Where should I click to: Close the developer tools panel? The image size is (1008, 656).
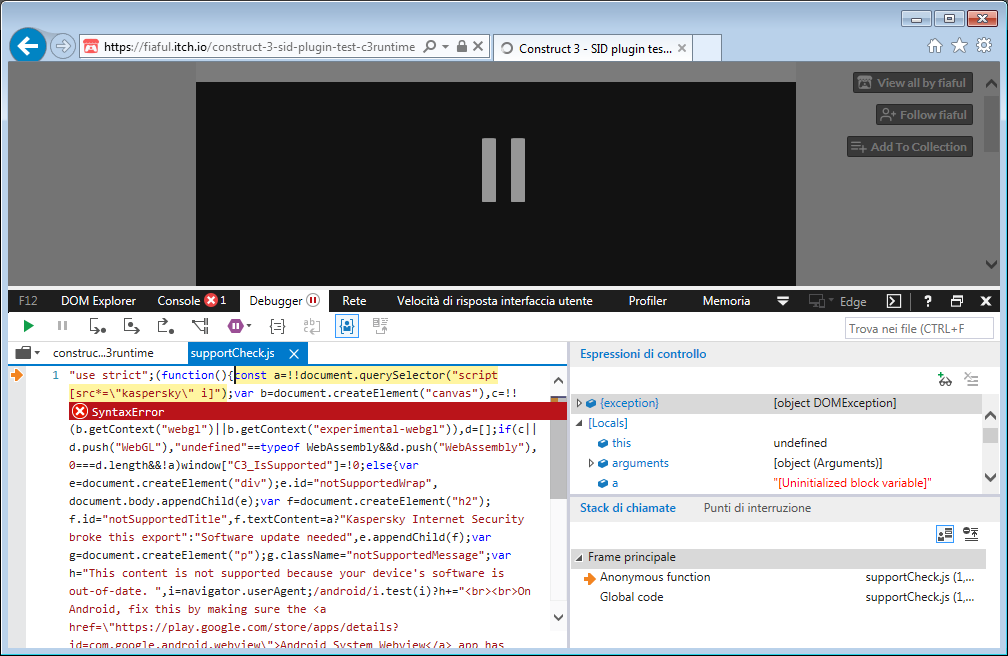pos(986,301)
